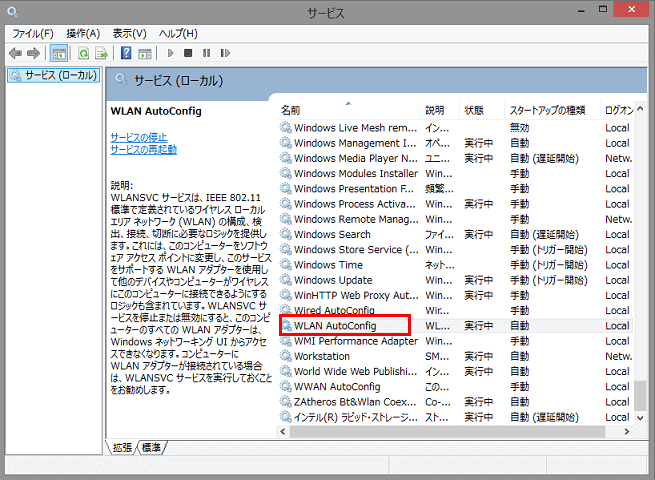
Task: Select WinHTTP Web Proxy Aut... service
Action: 456,295
